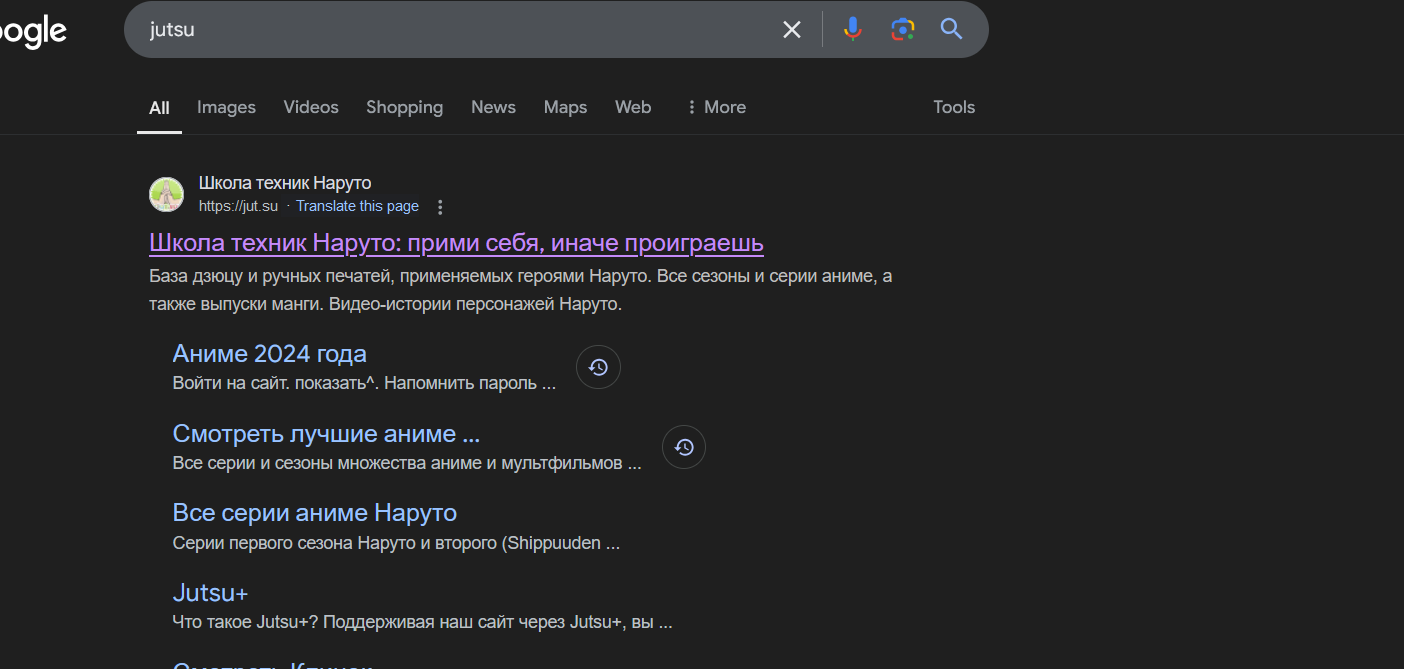The image size is (1404, 669).
Task: Click the jut.su site favicon
Action: (166, 194)
